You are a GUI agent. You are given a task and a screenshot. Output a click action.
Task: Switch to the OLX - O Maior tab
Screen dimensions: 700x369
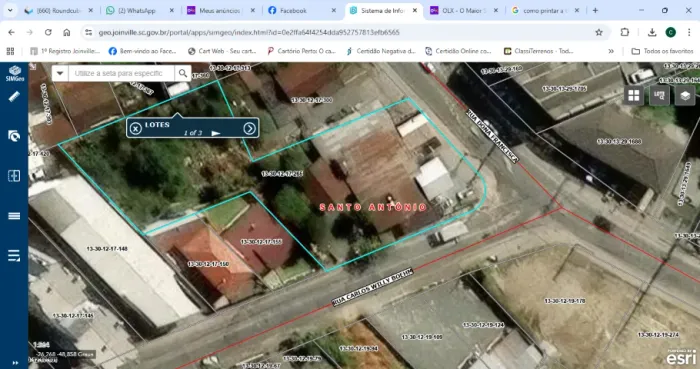click(463, 10)
